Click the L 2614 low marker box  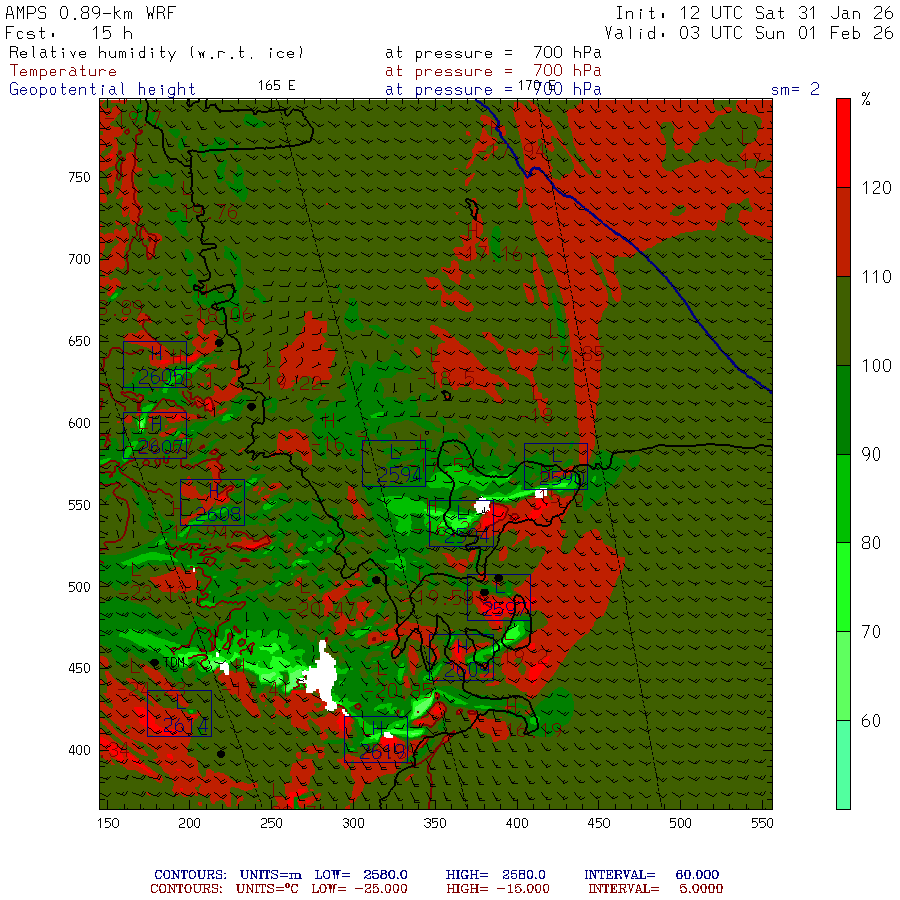(179, 713)
